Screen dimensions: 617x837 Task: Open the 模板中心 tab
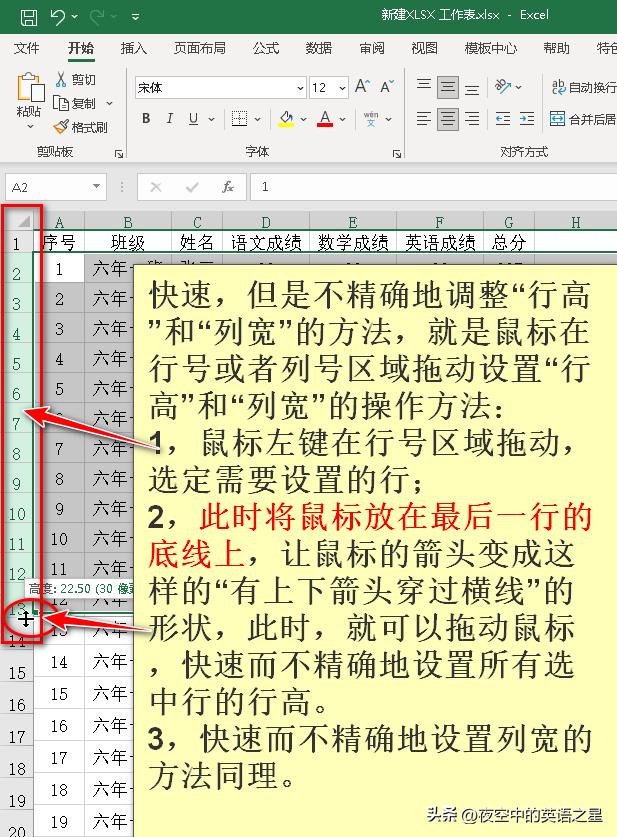click(x=491, y=49)
